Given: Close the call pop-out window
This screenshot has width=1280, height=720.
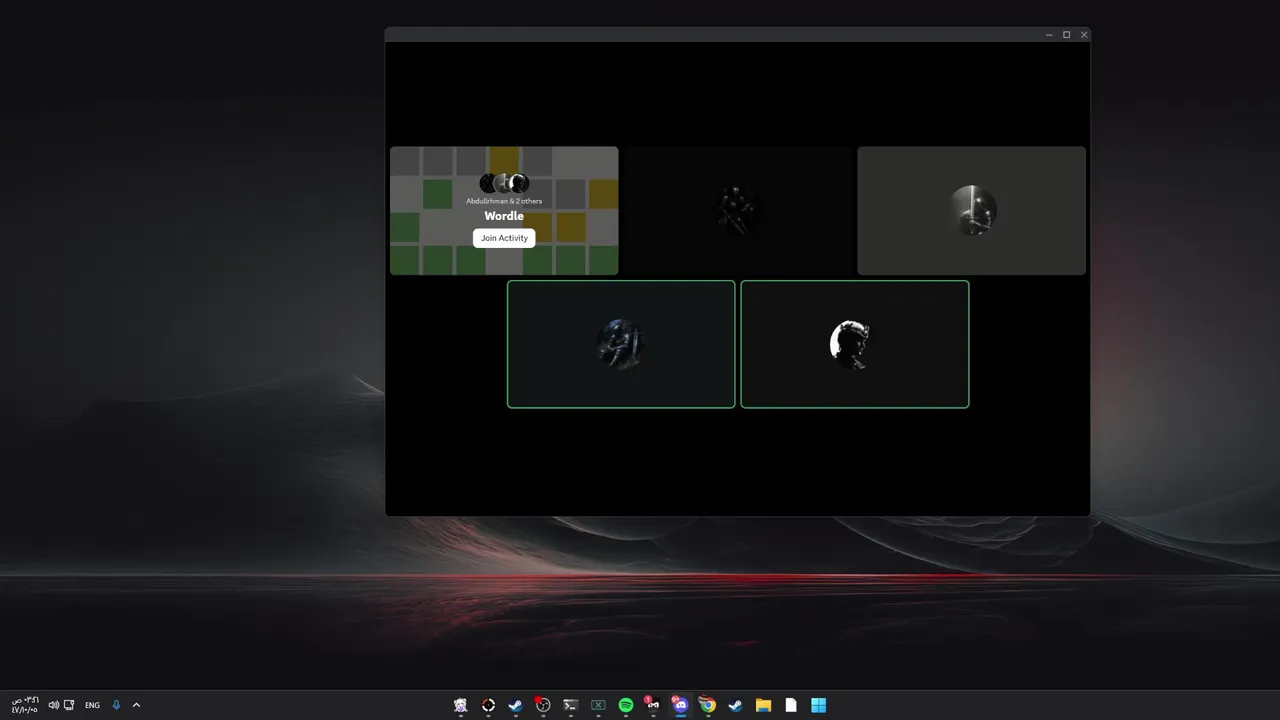Looking at the screenshot, I should (x=1084, y=35).
